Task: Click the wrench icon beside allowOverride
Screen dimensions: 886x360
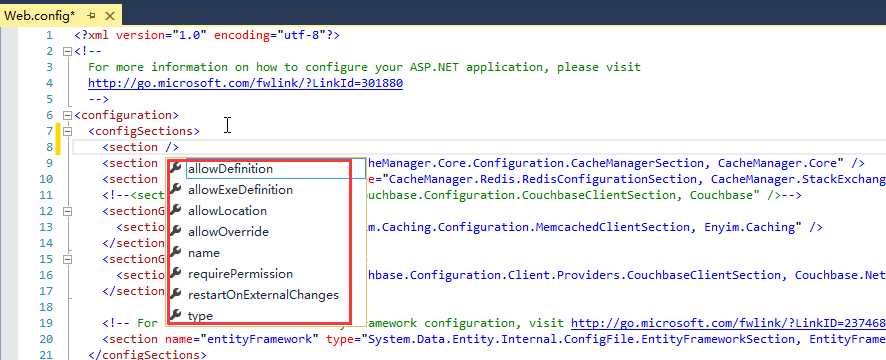Action: click(176, 231)
